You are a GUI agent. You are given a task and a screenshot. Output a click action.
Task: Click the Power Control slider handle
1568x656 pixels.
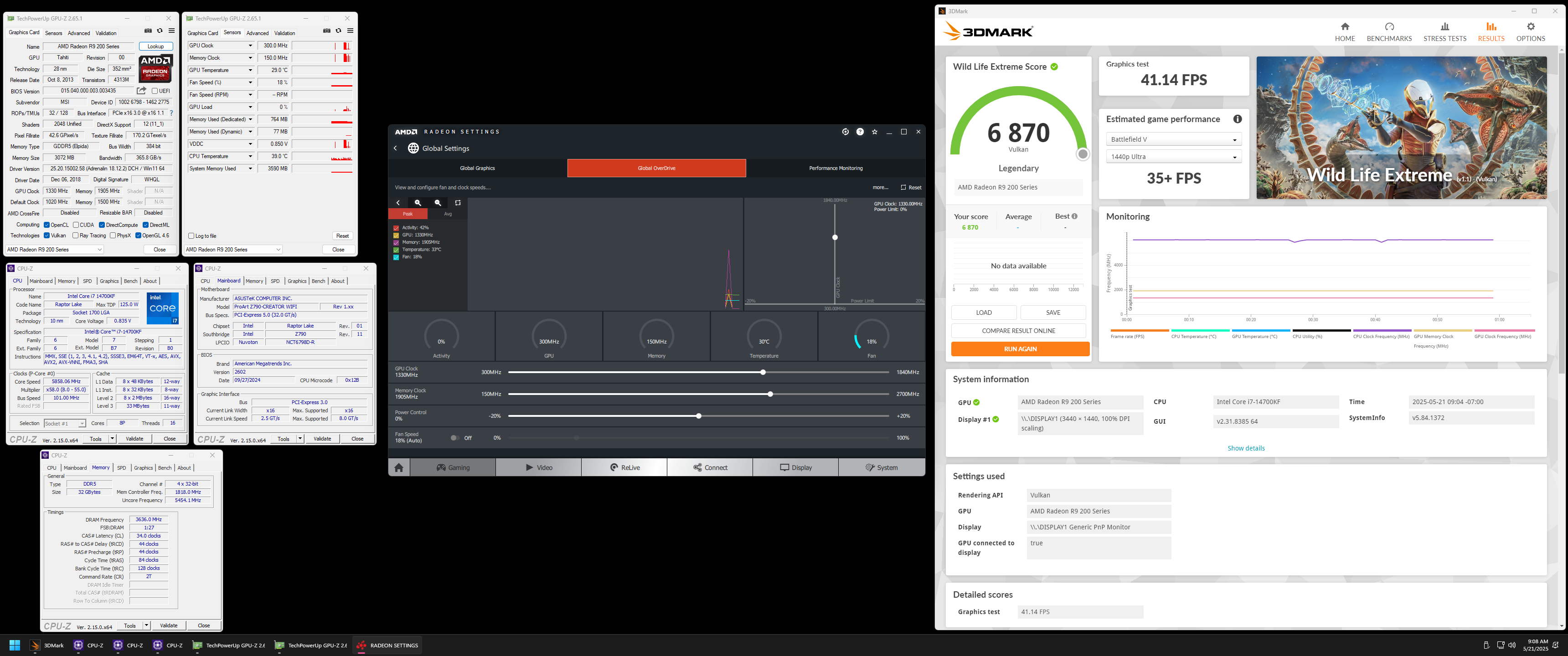699,415
